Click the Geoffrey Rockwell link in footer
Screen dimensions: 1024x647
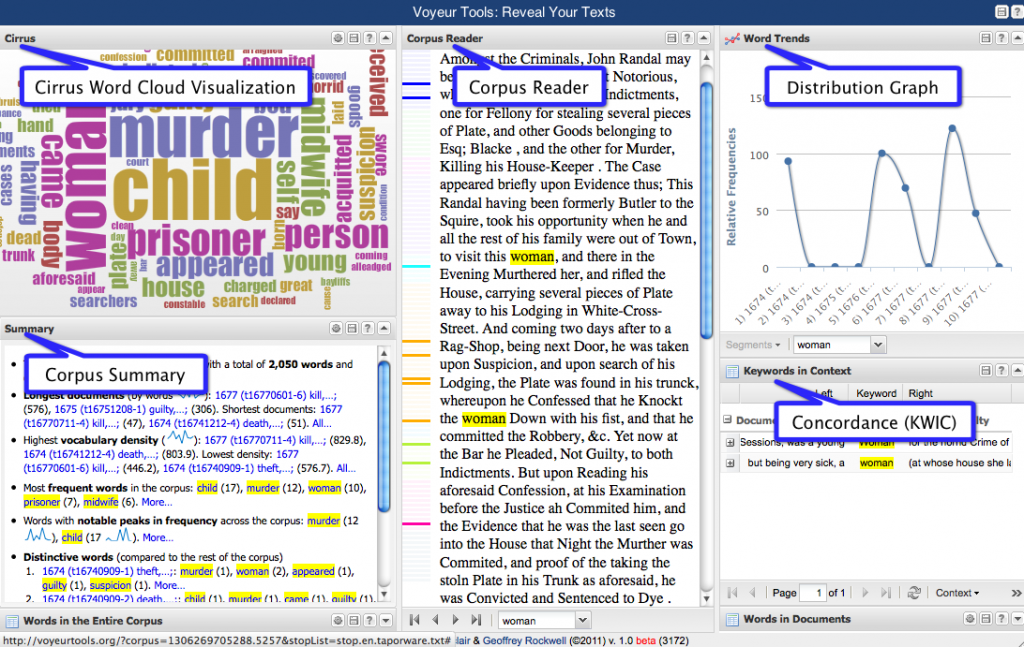click(524, 640)
